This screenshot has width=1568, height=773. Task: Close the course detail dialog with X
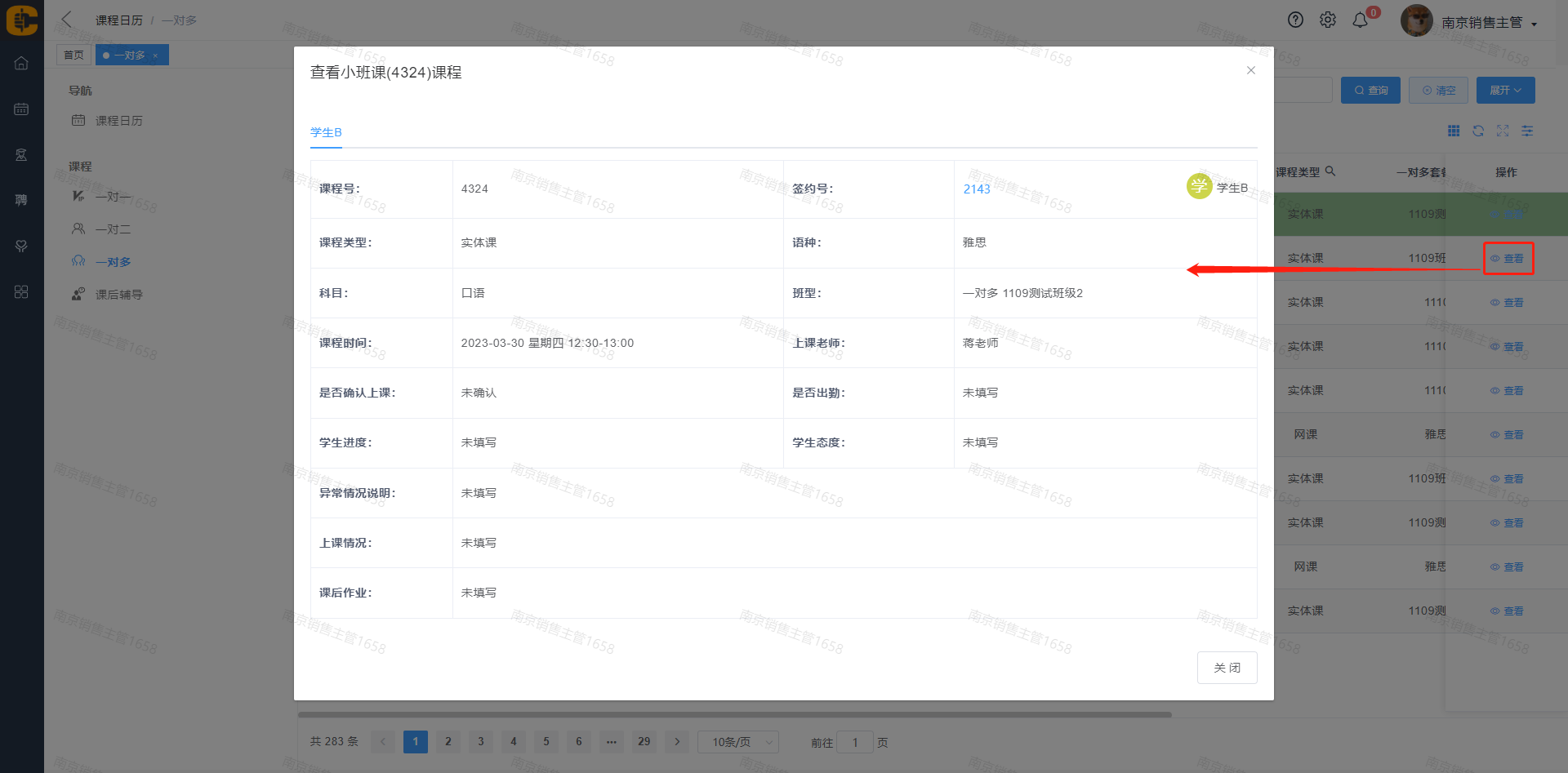[1250, 71]
